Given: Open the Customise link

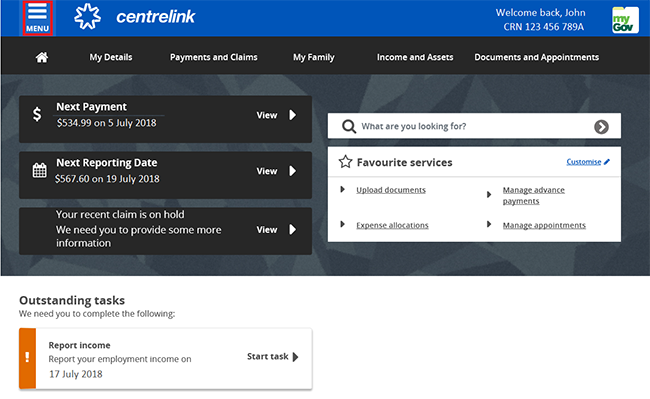Looking at the screenshot, I should click(584, 162).
